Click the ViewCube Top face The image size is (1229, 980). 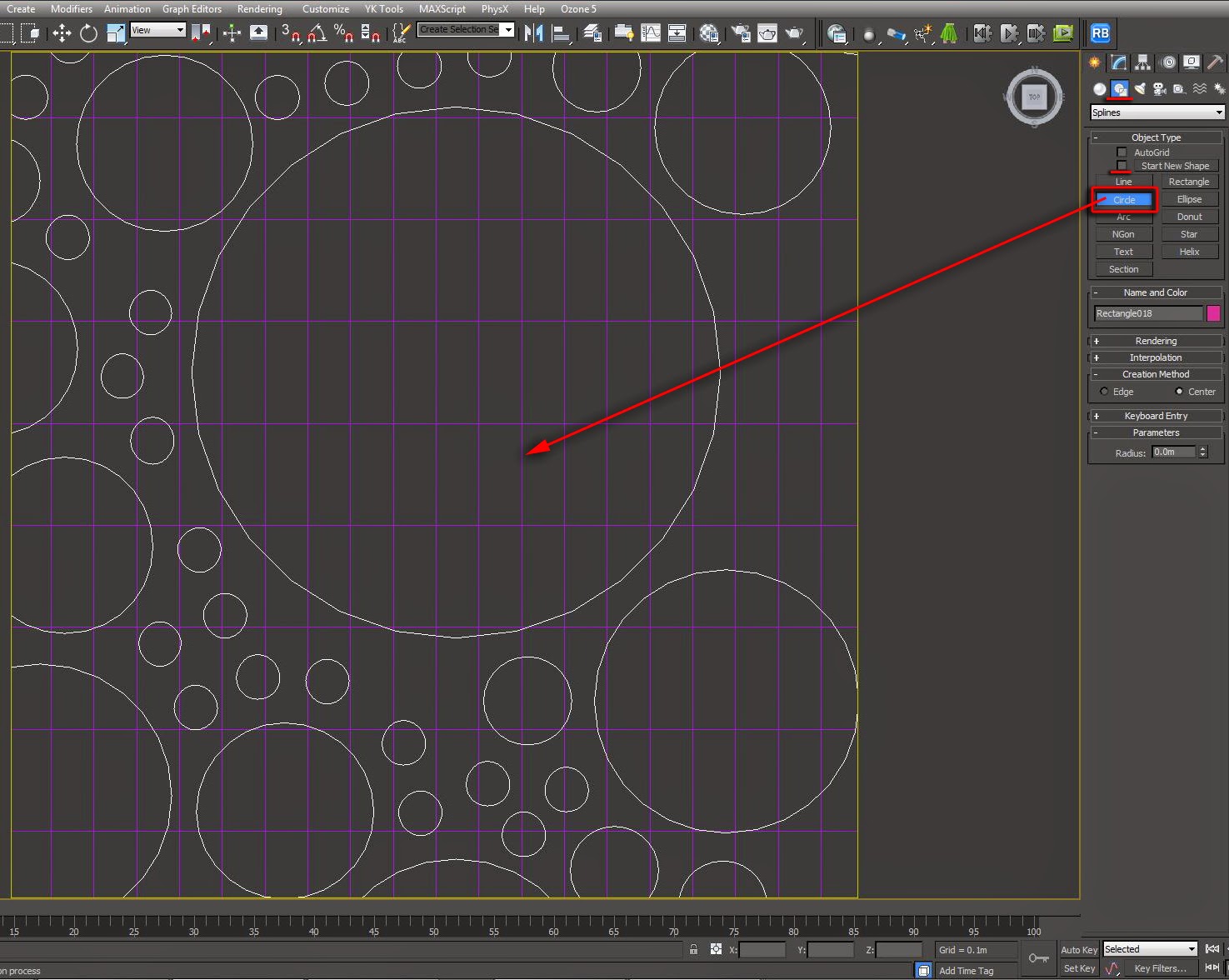tap(1034, 97)
